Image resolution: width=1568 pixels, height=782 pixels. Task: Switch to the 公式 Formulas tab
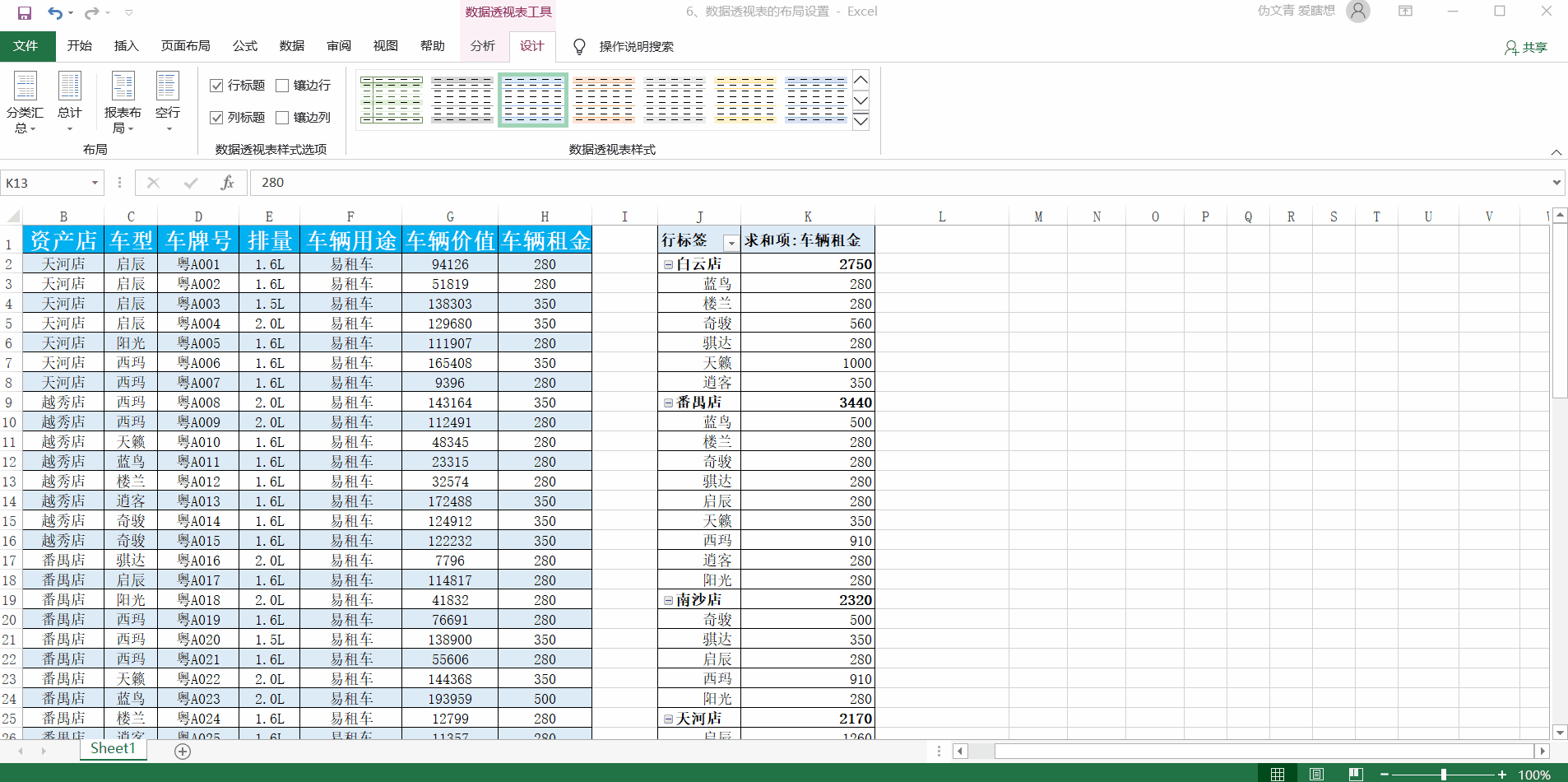click(245, 46)
